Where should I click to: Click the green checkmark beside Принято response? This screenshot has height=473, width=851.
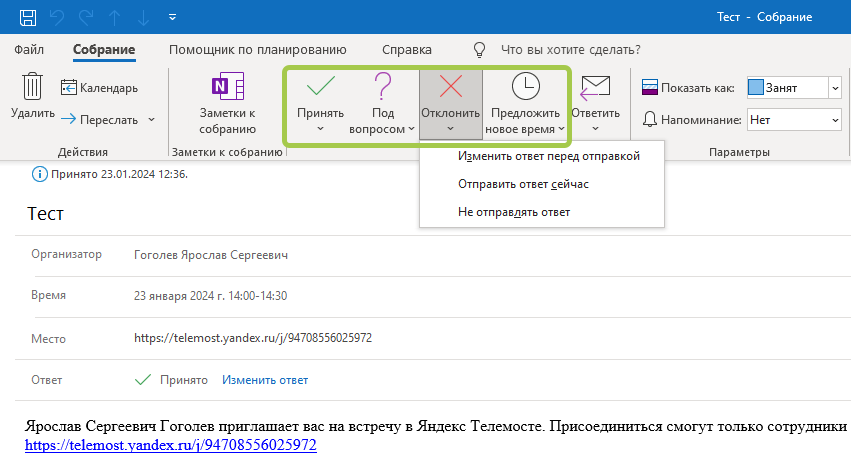pos(143,380)
